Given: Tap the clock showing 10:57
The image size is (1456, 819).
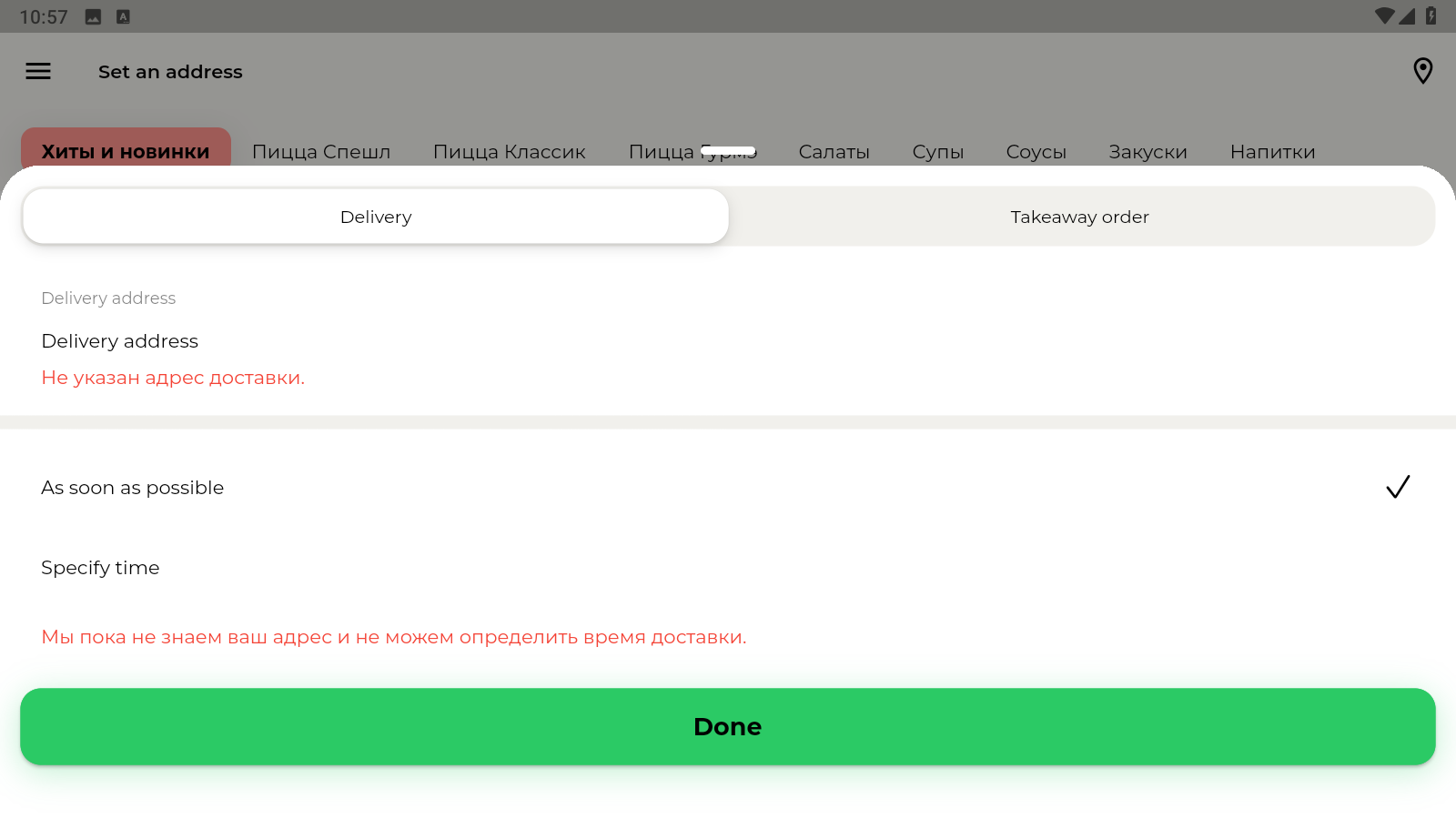Looking at the screenshot, I should [44, 17].
